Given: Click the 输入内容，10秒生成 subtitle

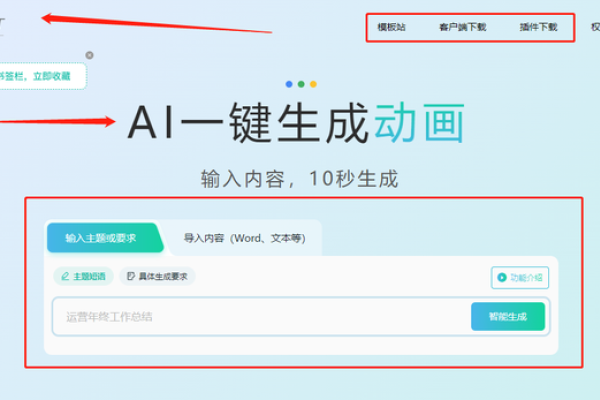Looking at the screenshot, I should tap(299, 179).
